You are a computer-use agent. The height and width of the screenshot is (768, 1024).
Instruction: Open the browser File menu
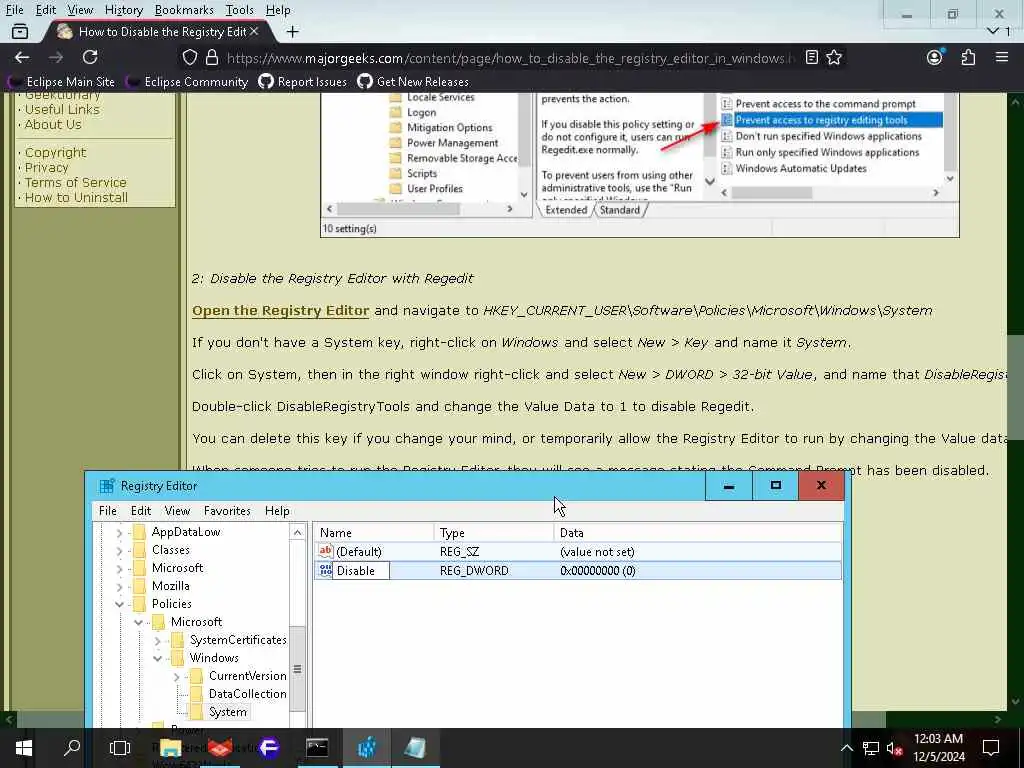[14, 10]
